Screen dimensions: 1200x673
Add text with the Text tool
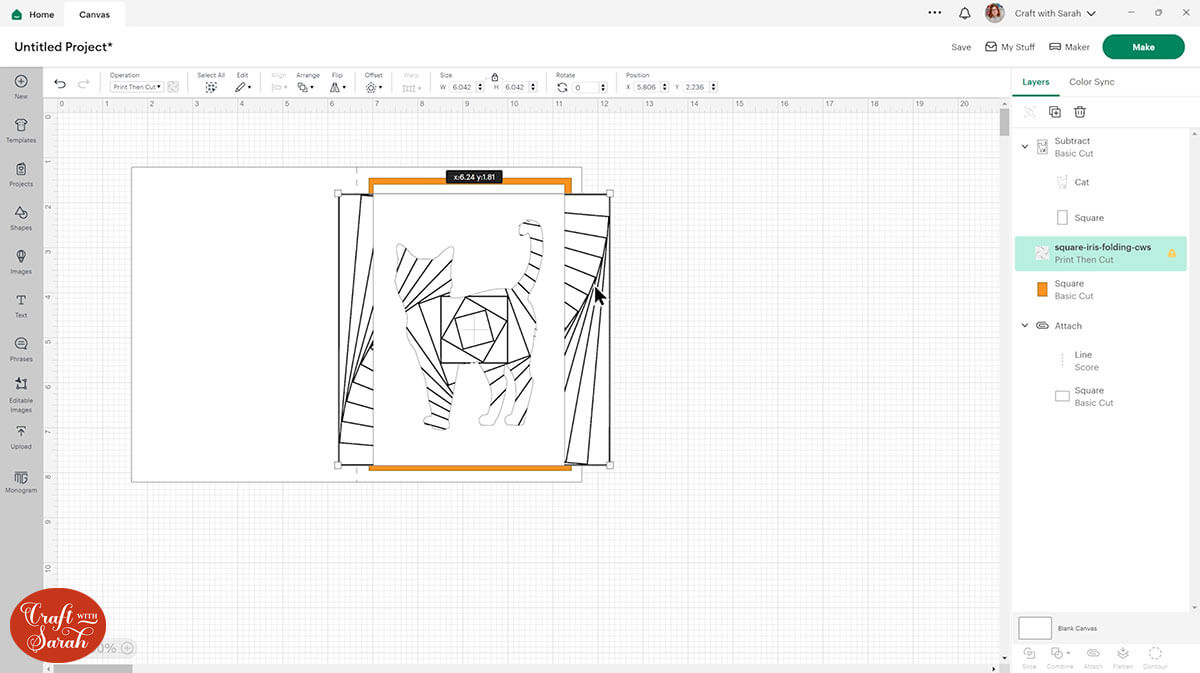[x=21, y=305]
